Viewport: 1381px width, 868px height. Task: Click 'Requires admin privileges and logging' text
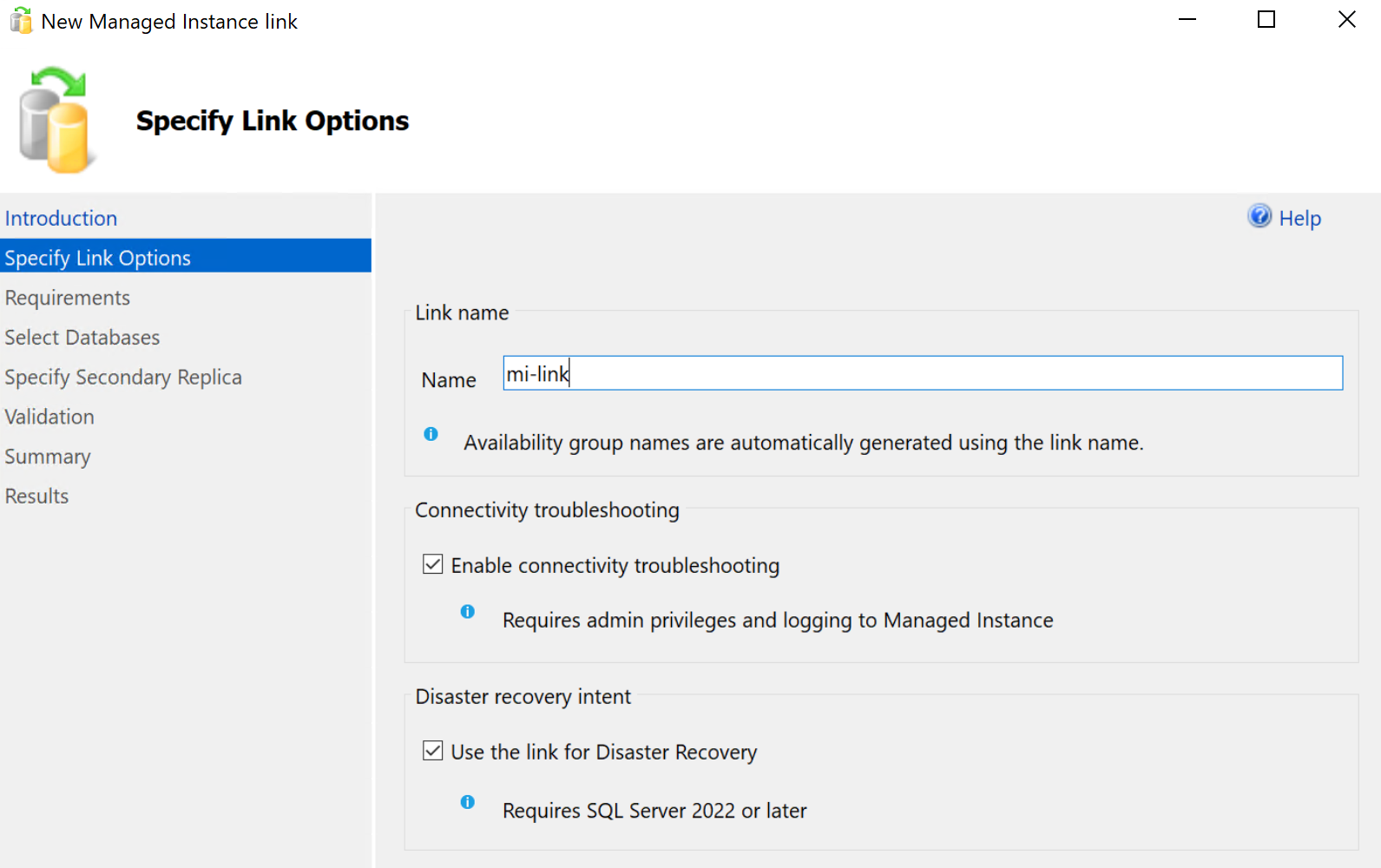[x=778, y=620]
